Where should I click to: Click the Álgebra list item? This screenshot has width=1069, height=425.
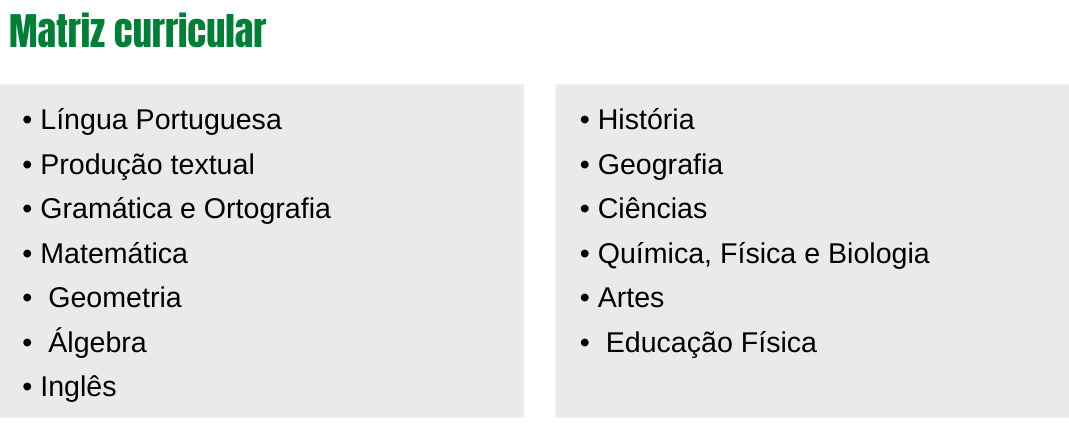click(97, 342)
